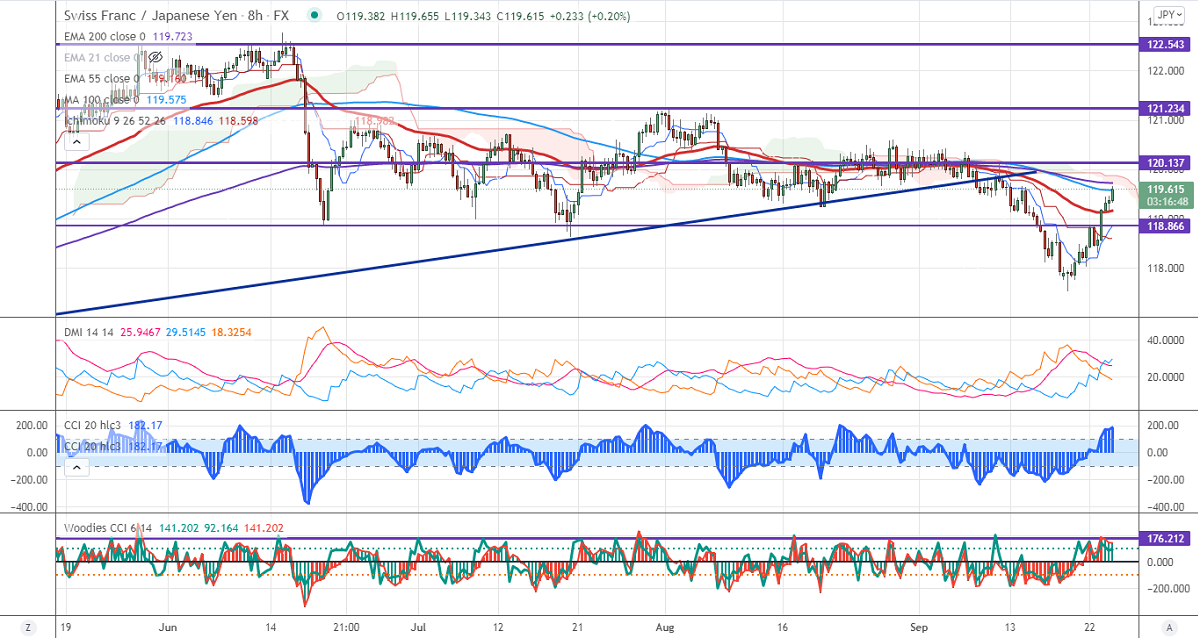Click the Sep label on time axis
Screen dimensions: 1198x638
tap(919, 627)
